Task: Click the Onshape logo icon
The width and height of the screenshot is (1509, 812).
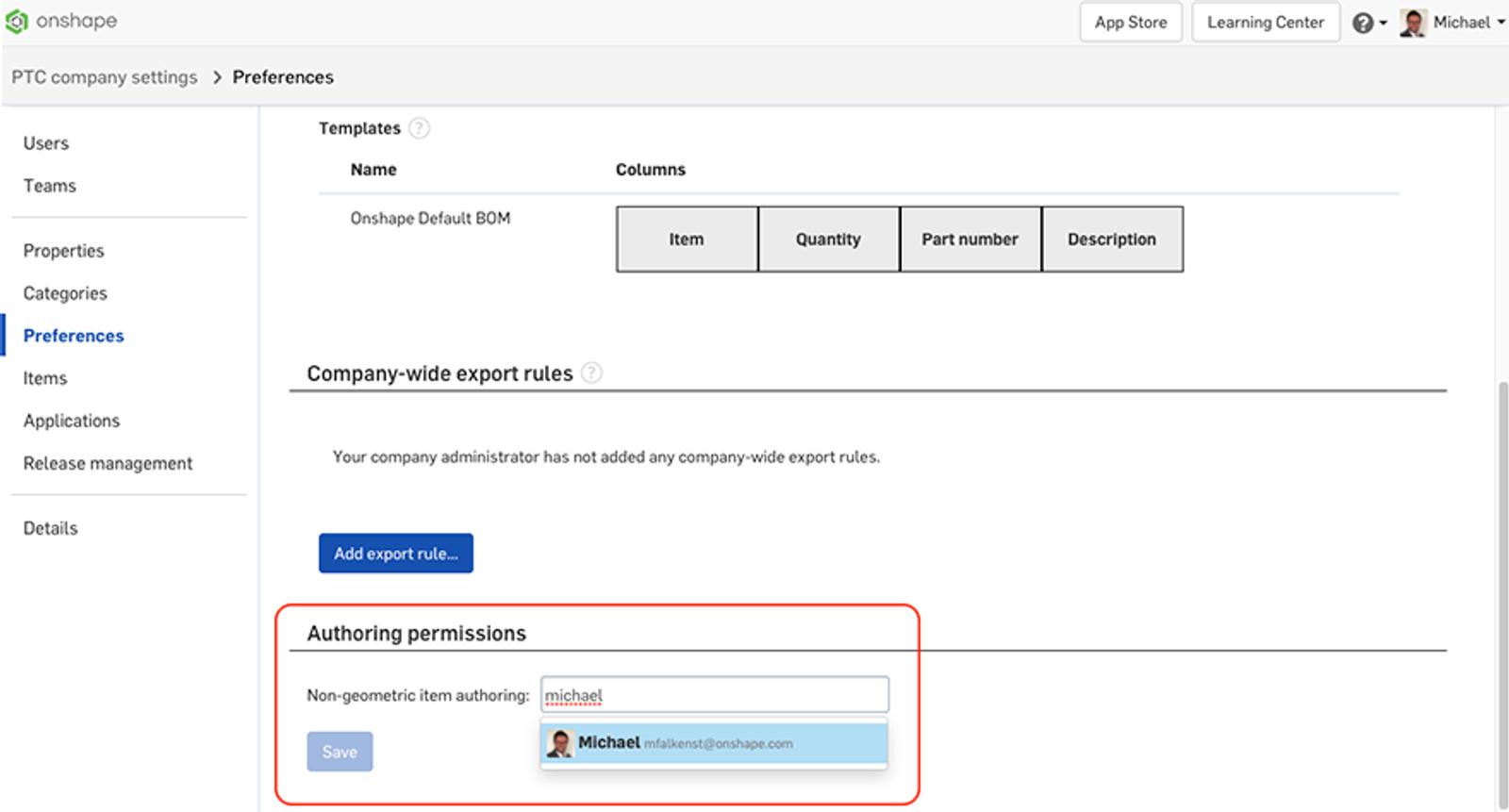Action: point(17,21)
